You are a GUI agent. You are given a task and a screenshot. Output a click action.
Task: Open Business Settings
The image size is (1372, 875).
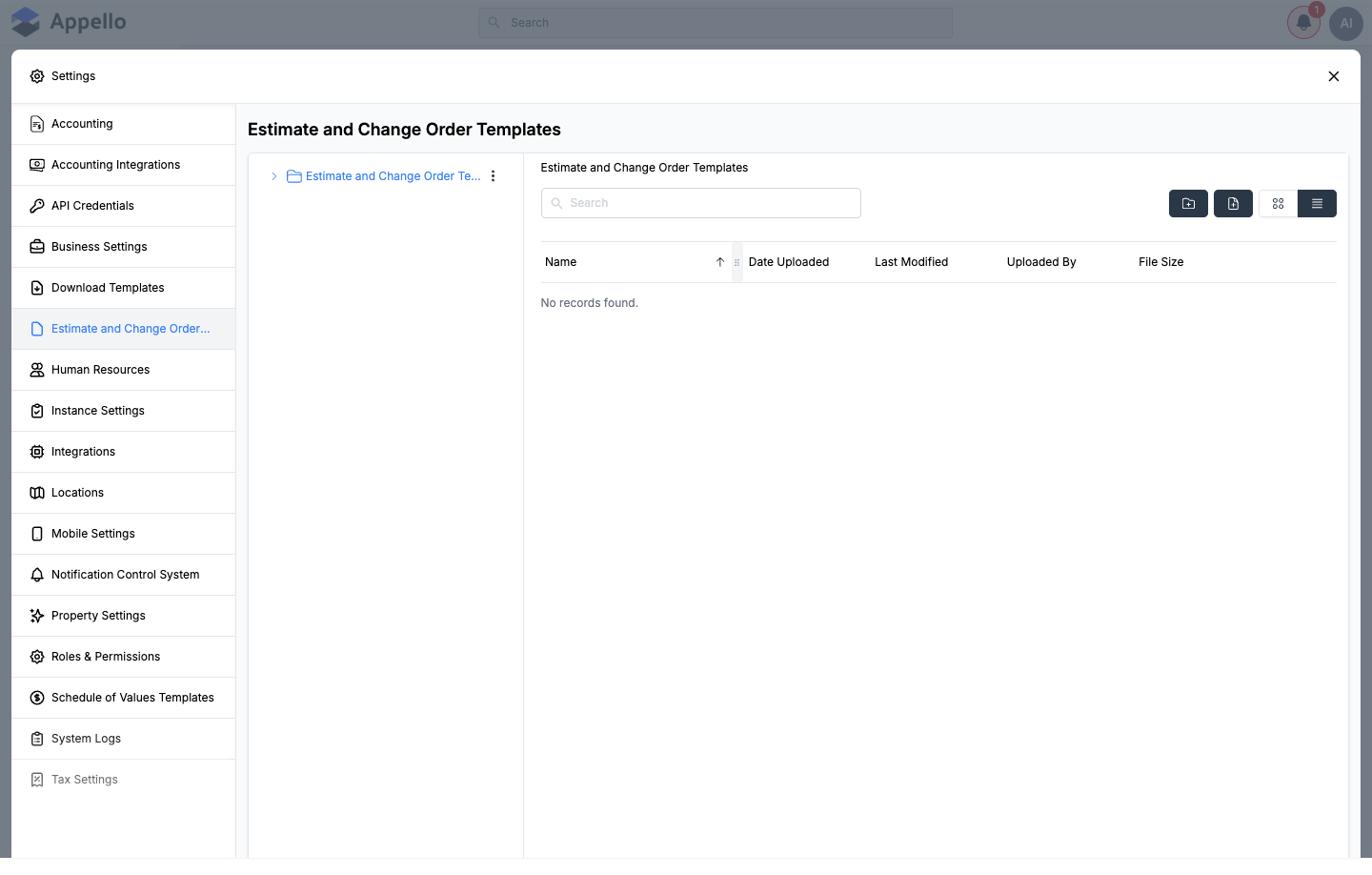click(x=124, y=247)
